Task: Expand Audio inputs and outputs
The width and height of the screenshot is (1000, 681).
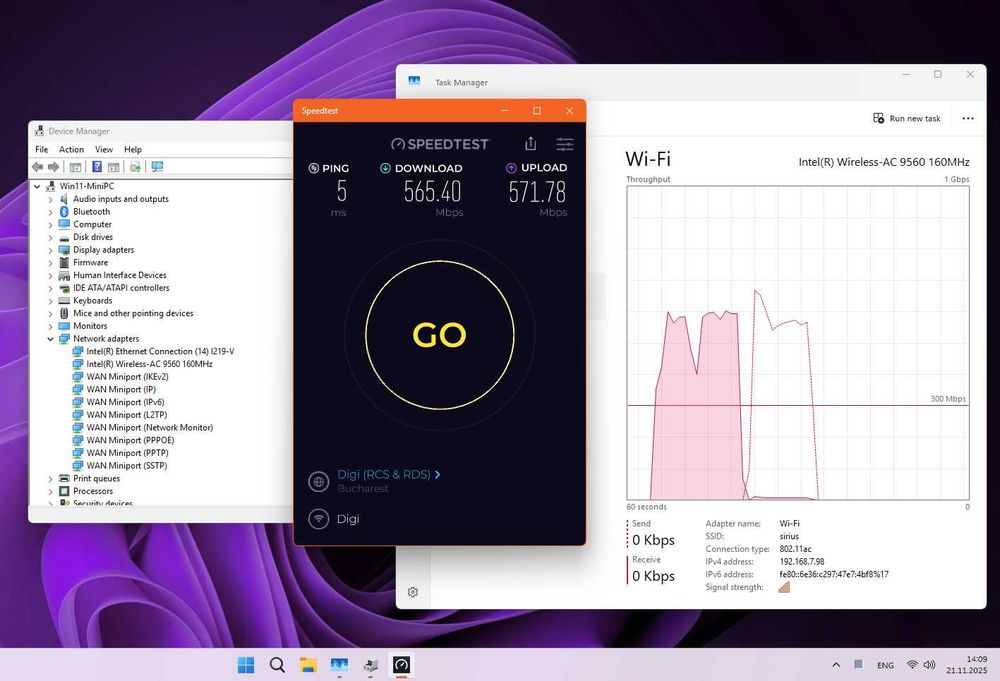Action: [50, 199]
